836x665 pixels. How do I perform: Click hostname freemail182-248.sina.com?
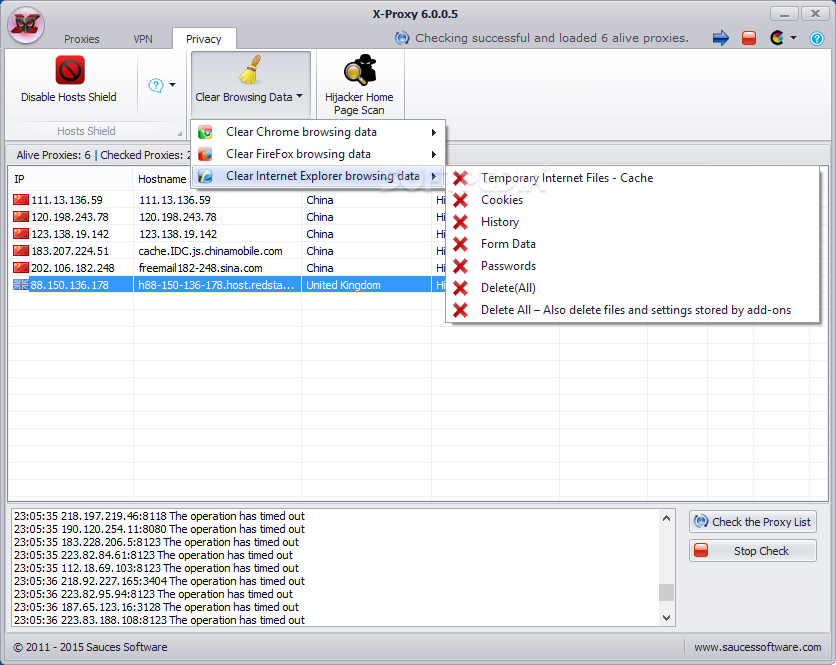(200, 268)
